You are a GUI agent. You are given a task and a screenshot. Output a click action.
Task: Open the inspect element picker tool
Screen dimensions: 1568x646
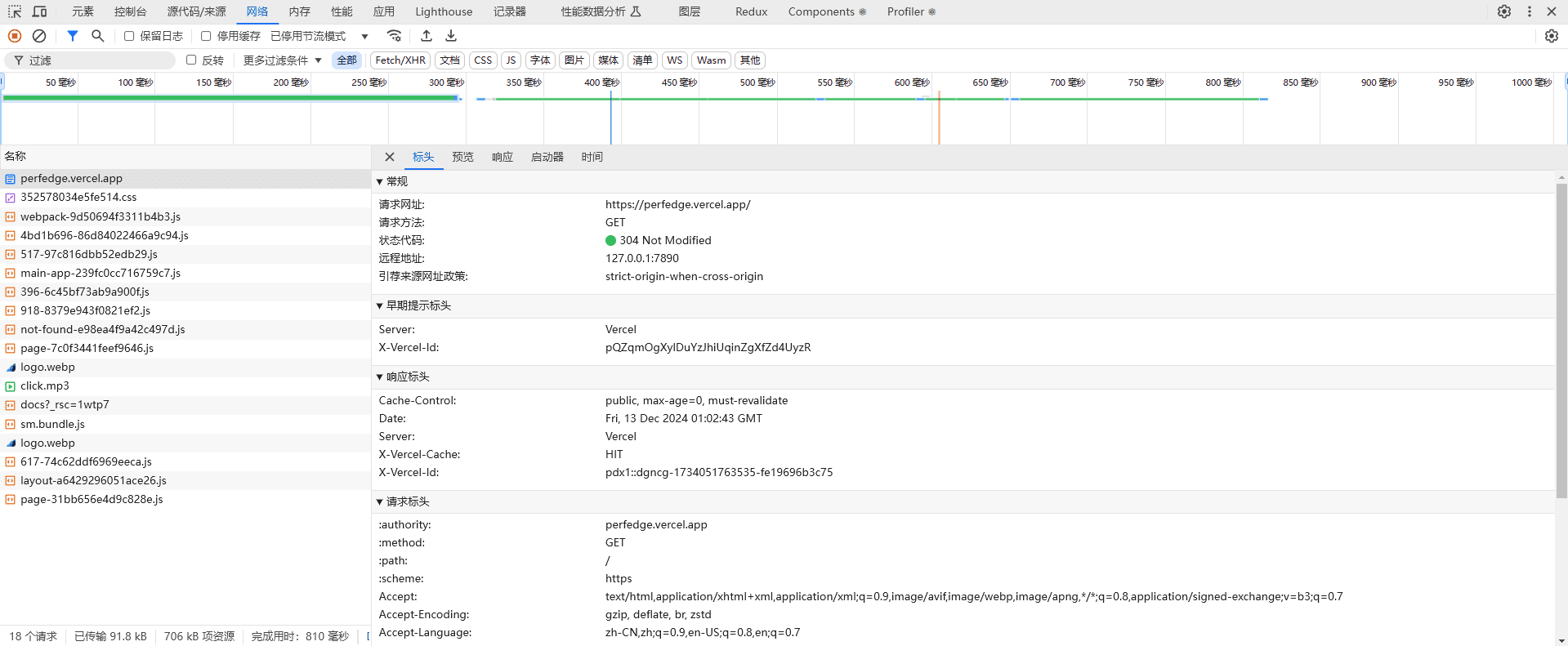15,11
